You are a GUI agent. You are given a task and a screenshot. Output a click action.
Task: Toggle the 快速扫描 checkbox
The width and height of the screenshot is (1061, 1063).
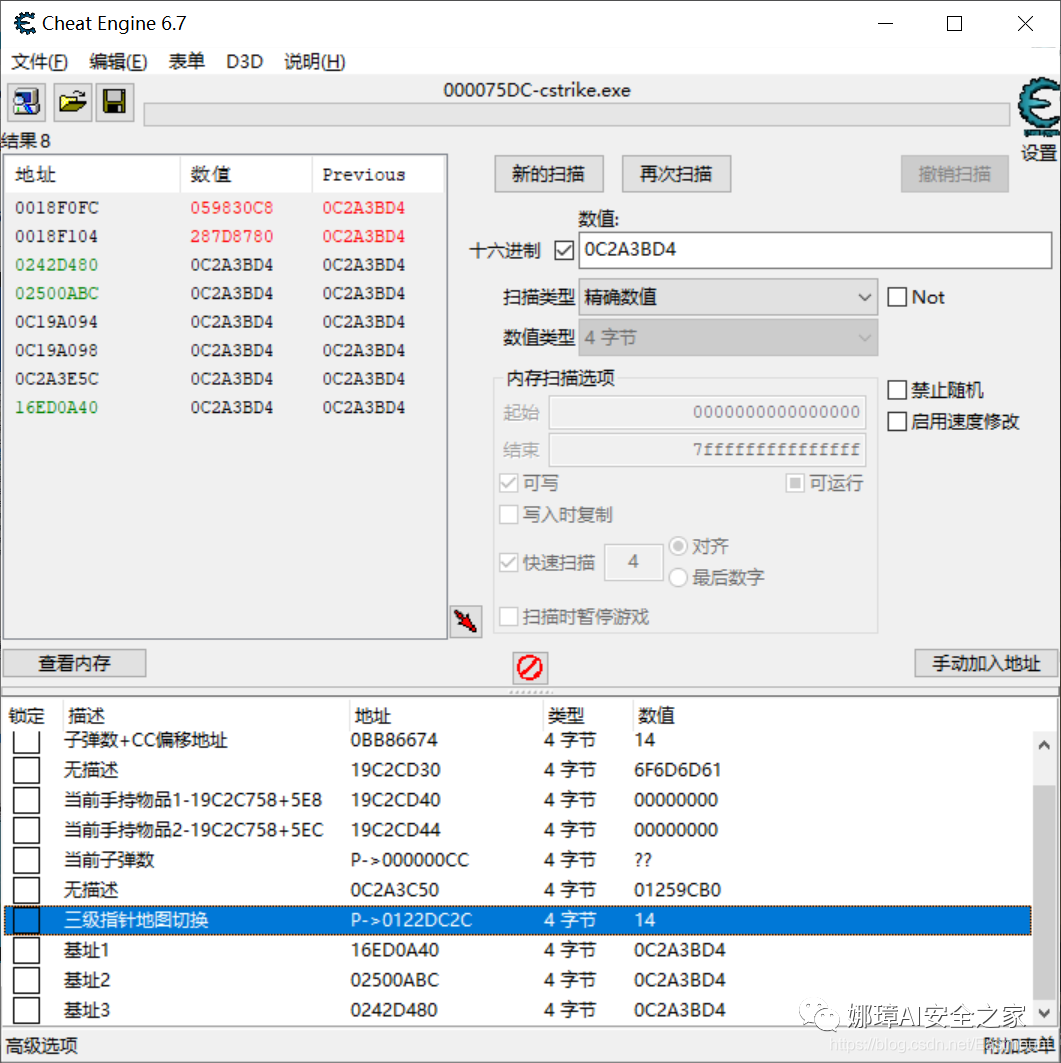point(508,562)
